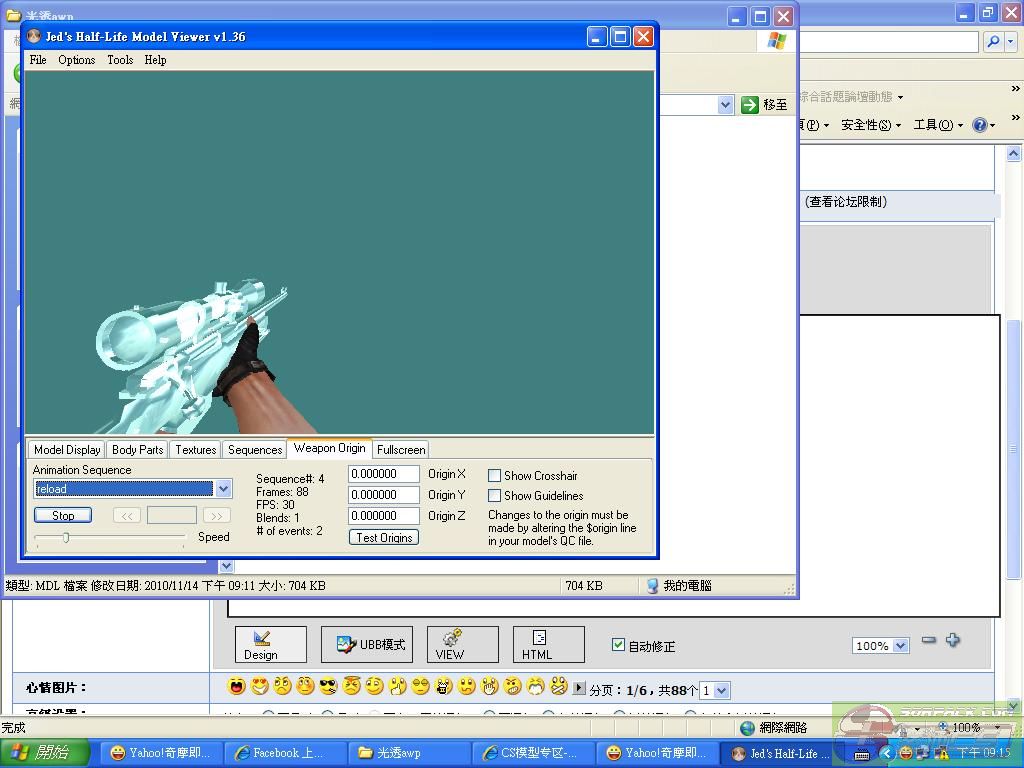The height and width of the screenshot is (768, 1024).
Task: Click the minus icon beside editor zoom
Action: [x=929, y=640]
